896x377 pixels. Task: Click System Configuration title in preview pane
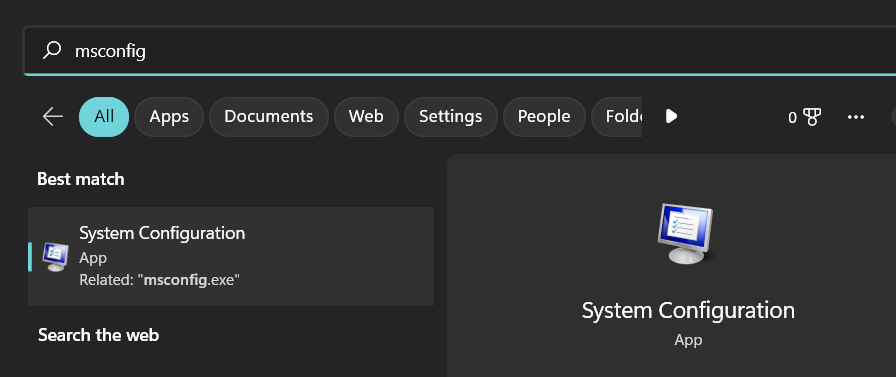click(x=688, y=311)
